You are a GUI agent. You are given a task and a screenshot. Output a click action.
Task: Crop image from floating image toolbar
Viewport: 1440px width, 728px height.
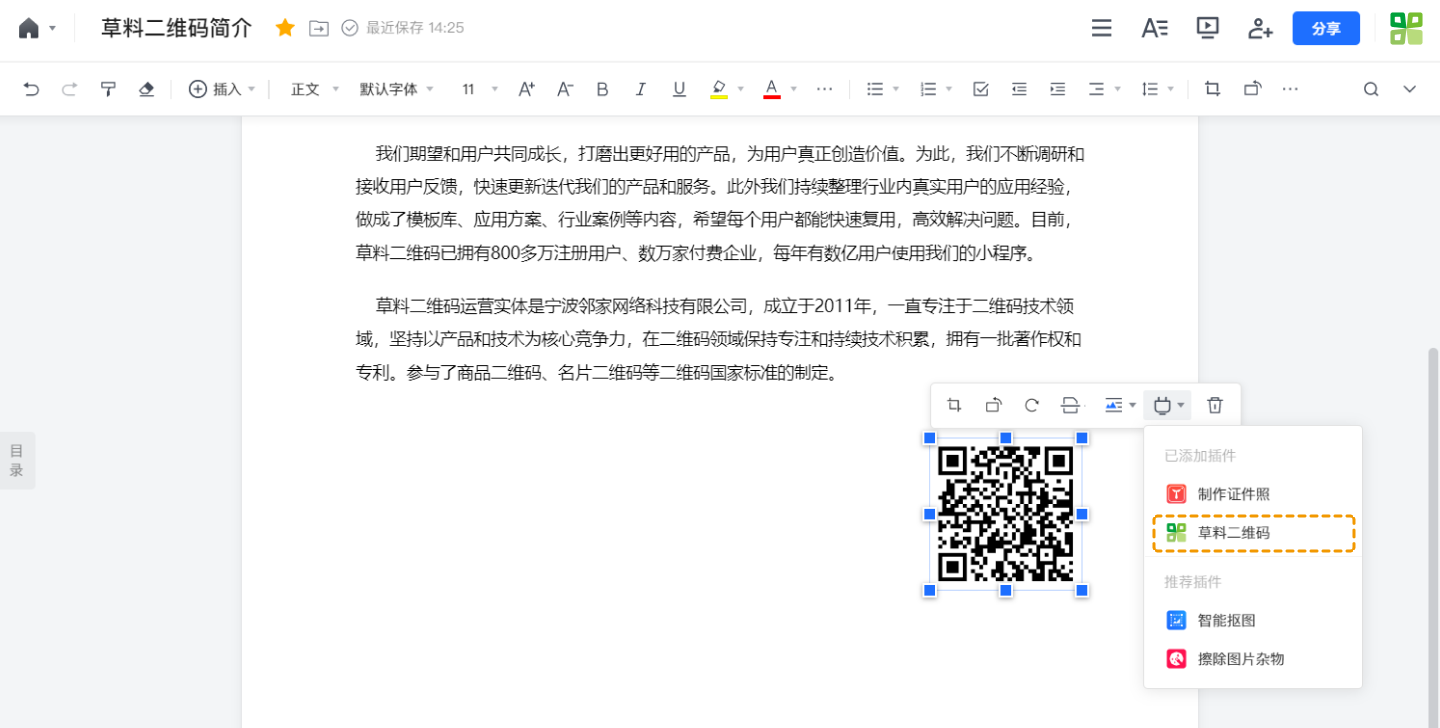pos(954,405)
